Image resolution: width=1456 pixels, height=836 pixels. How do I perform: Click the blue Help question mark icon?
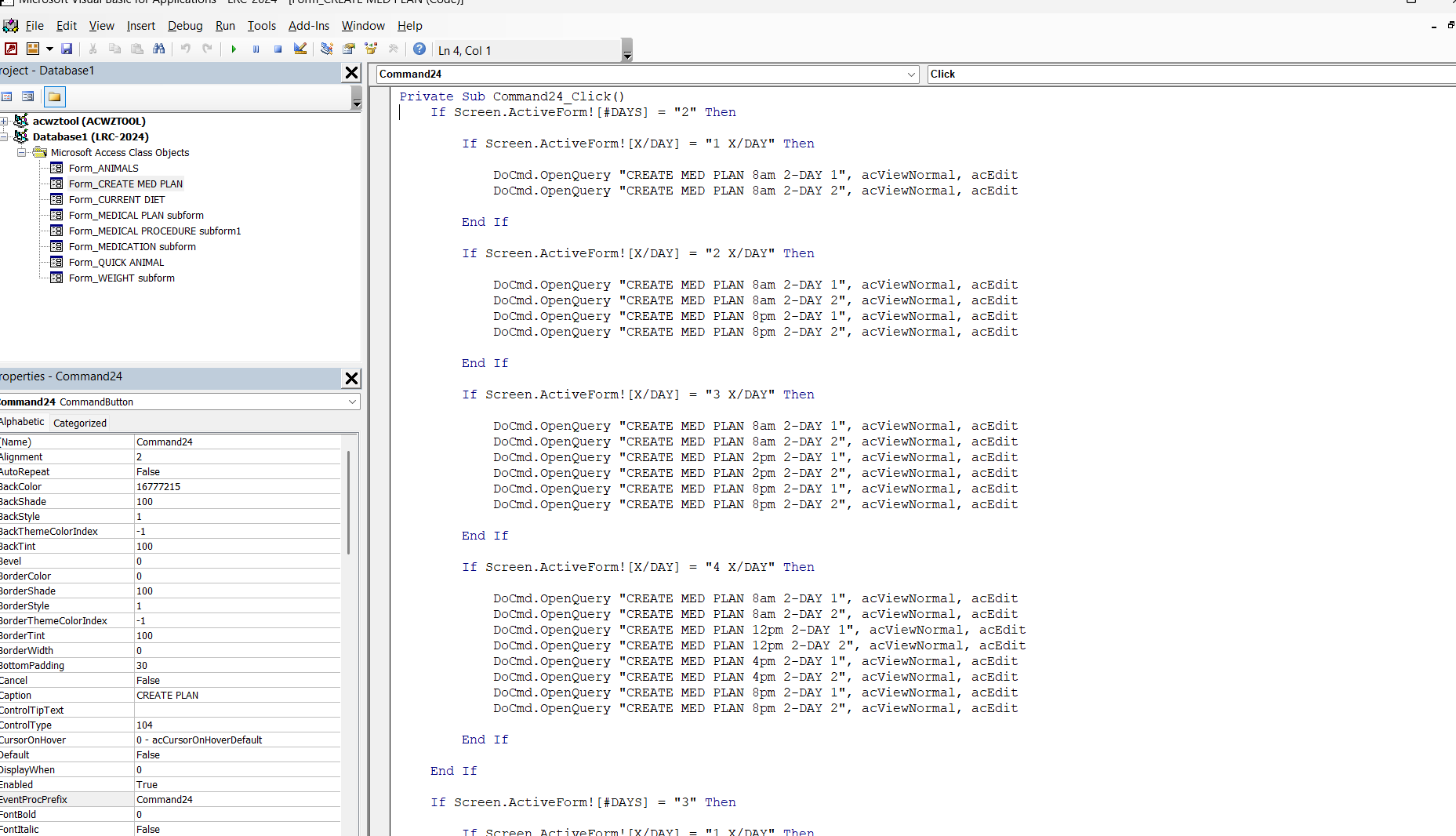[419, 49]
